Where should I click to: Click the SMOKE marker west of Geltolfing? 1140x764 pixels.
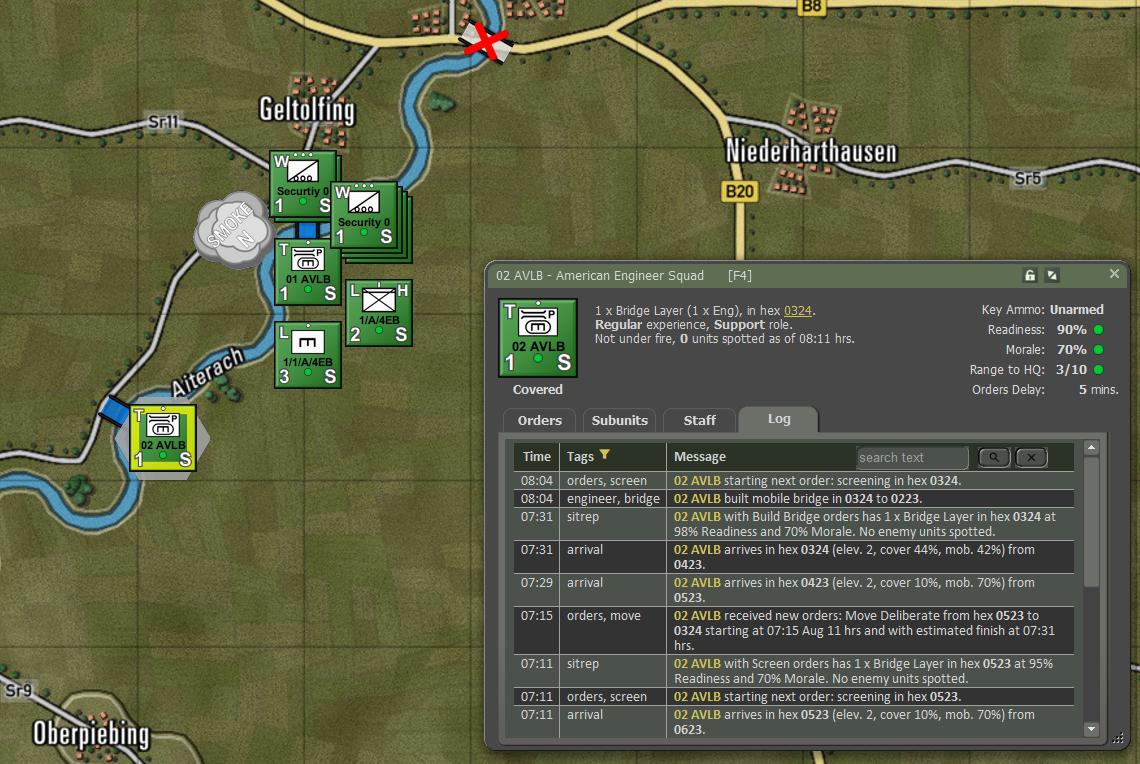coord(232,232)
